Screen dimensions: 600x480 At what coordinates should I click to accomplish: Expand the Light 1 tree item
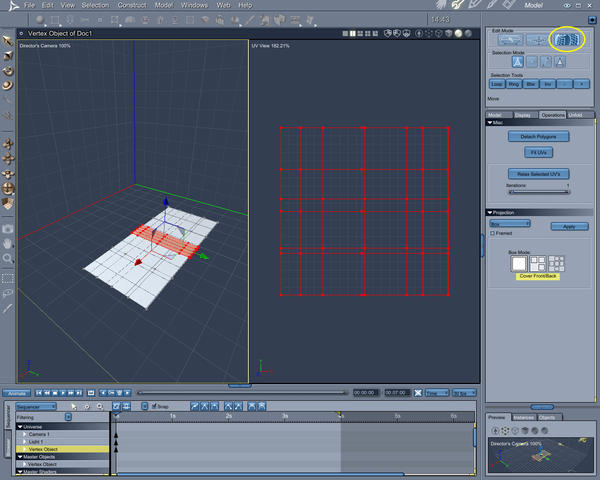tap(24, 442)
